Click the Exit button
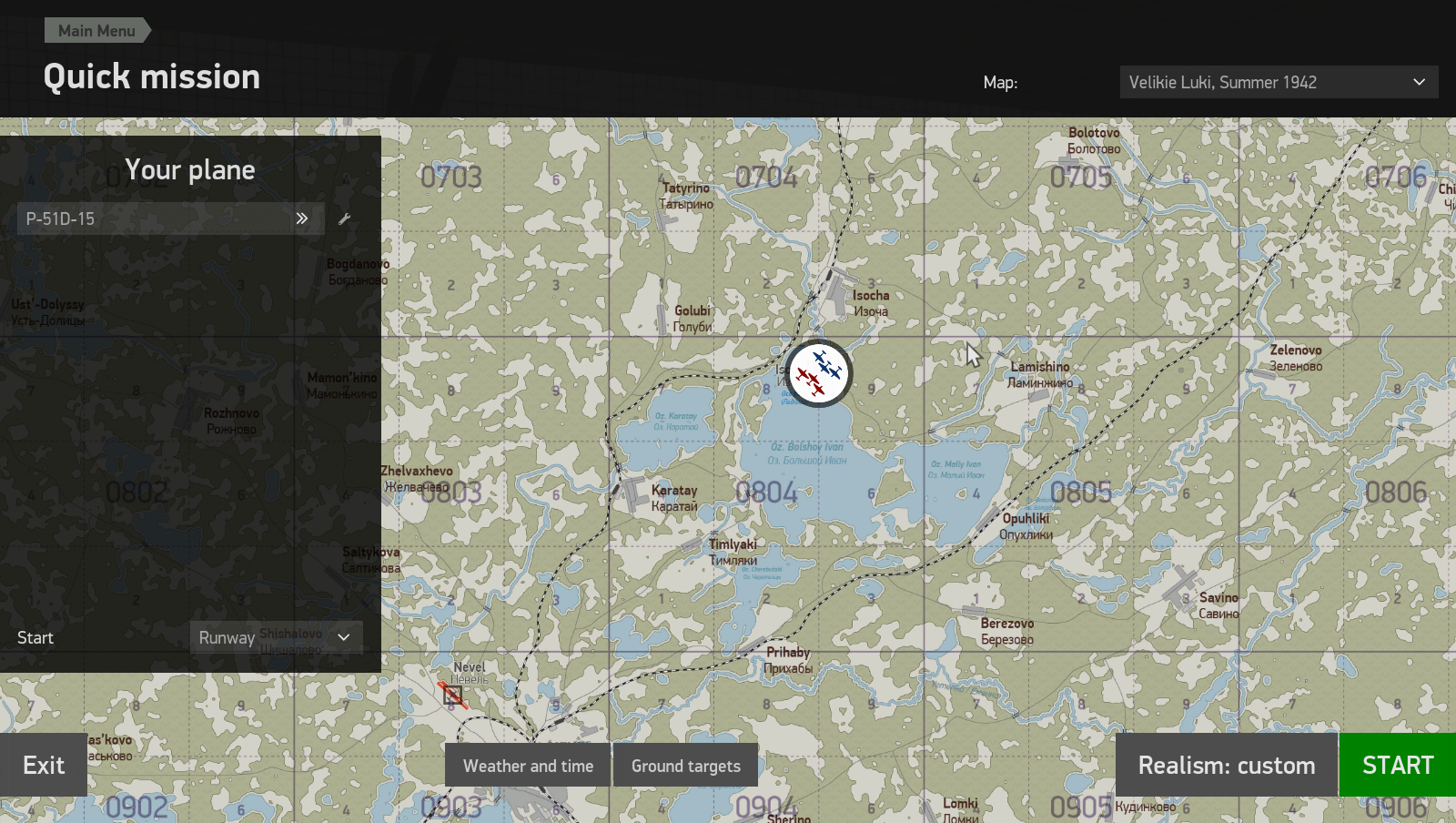 44,765
